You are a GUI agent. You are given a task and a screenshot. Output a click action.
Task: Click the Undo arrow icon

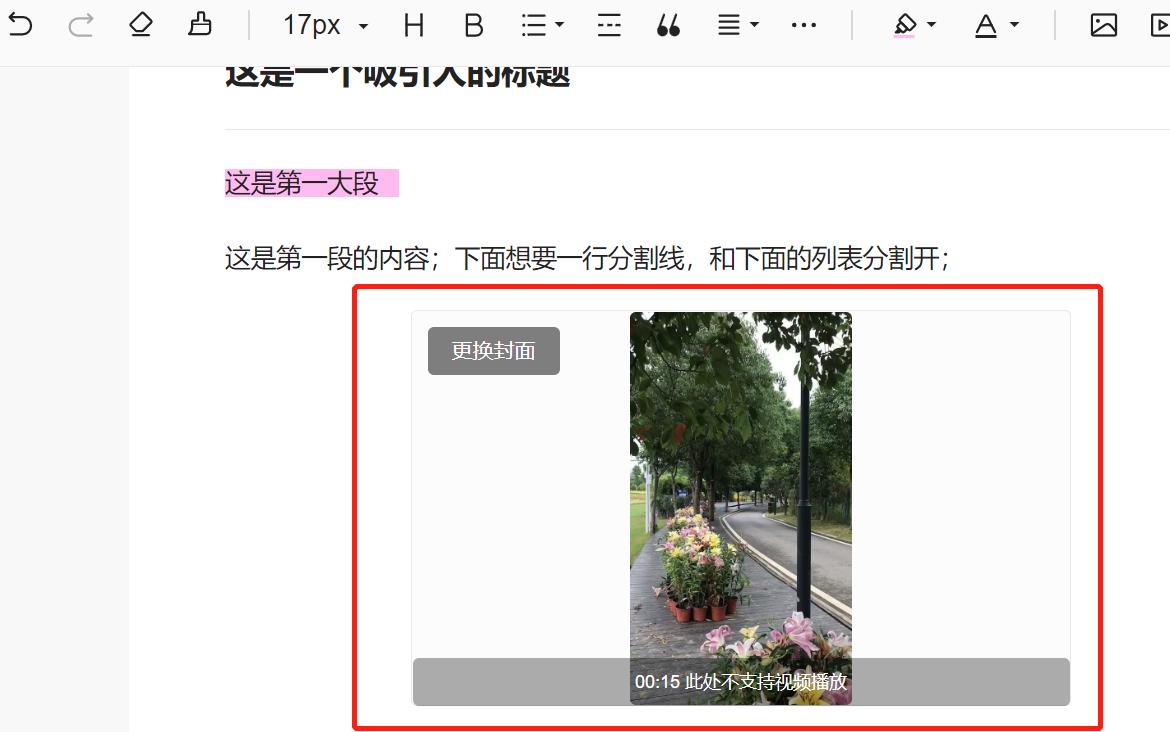coord(20,25)
